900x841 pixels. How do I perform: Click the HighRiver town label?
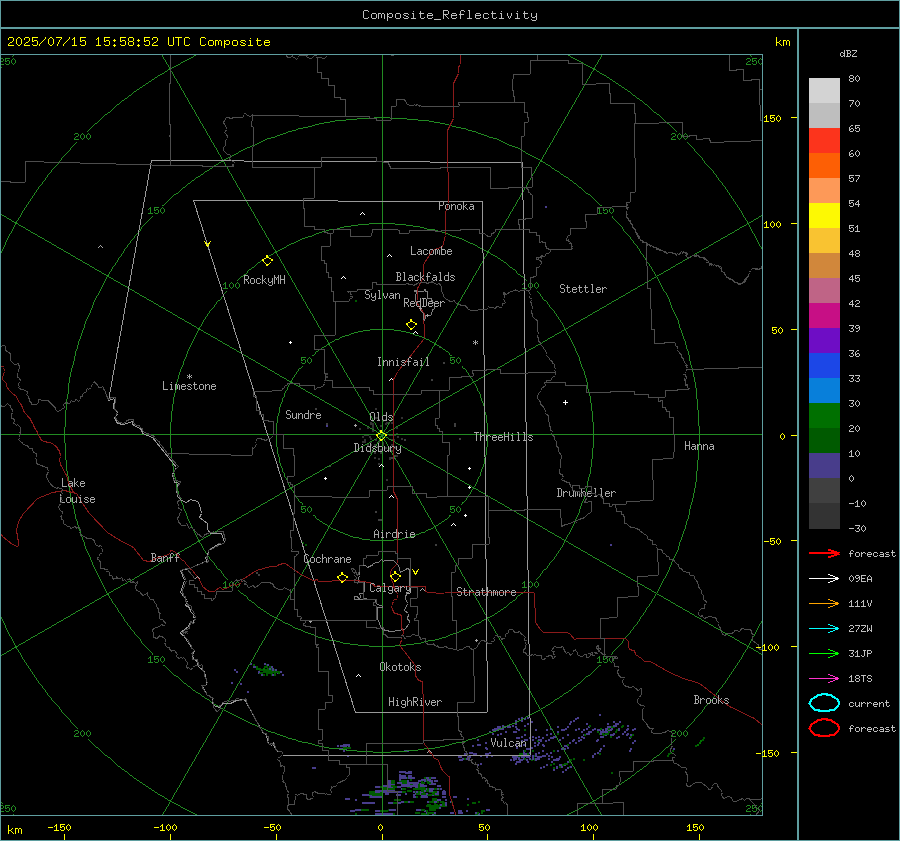coord(415,702)
